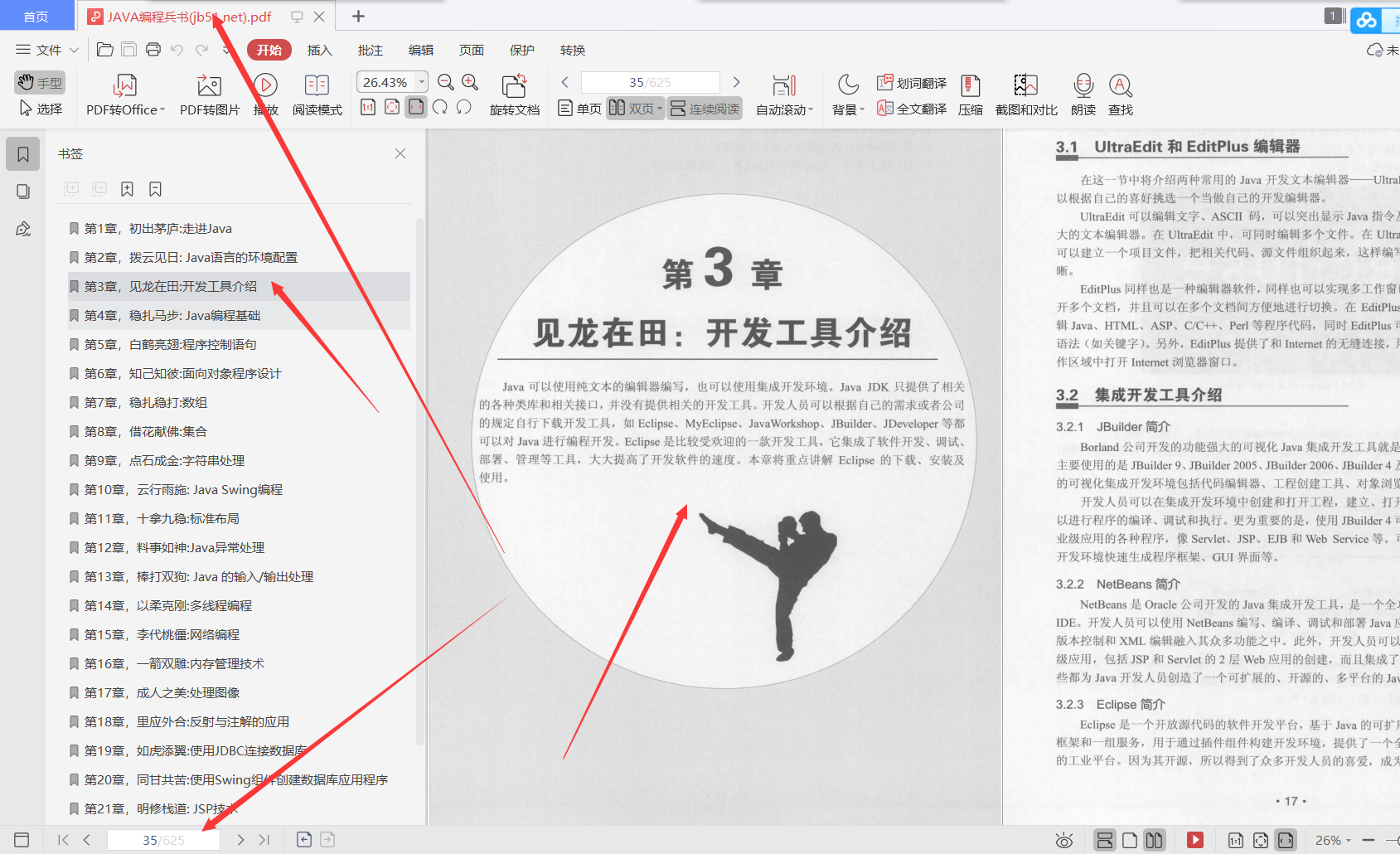Switch to 单页 single-page view
This screenshot has height=854, width=1400.
click(x=579, y=109)
